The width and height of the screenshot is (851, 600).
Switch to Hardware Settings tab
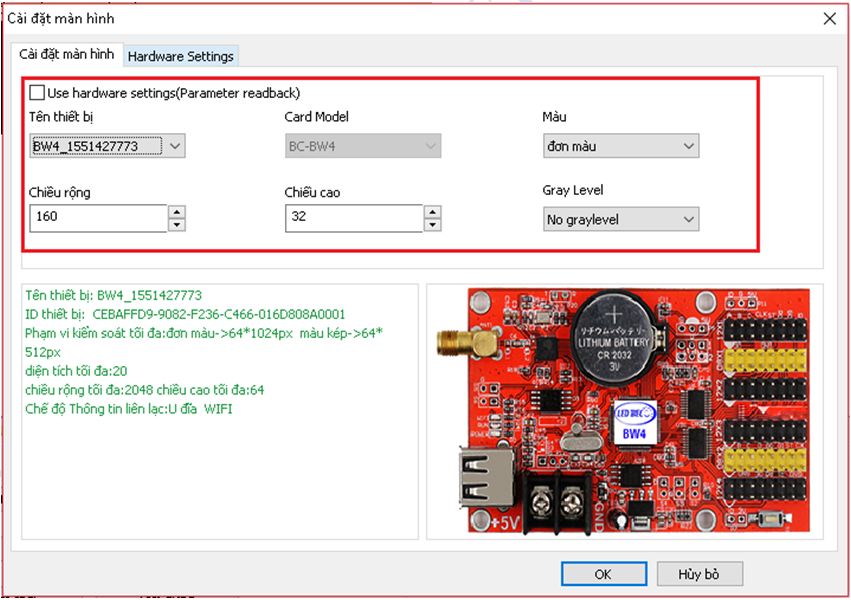(x=181, y=56)
